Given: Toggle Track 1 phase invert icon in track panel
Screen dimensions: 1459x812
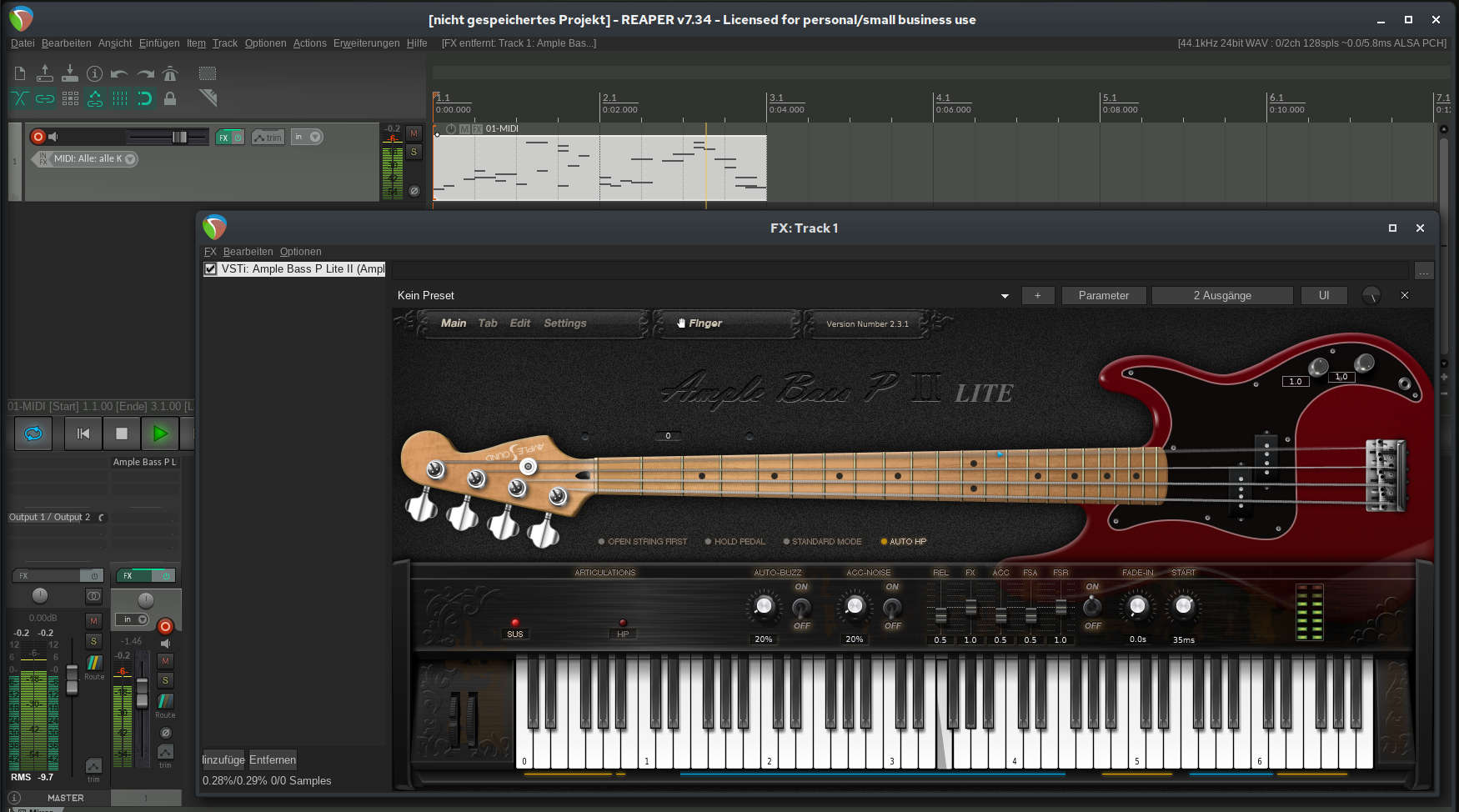Looking at the screenshot, I should click(x=414, y=191).
